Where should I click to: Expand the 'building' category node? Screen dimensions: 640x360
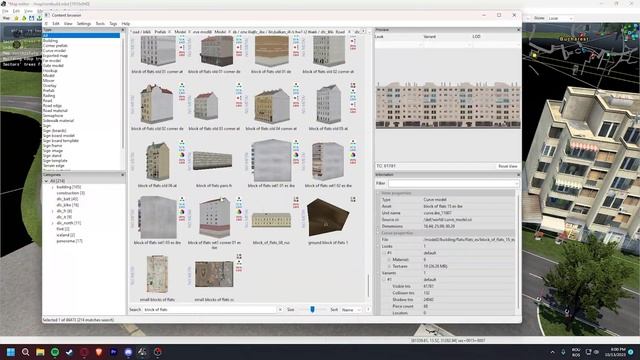coord(53,187)
